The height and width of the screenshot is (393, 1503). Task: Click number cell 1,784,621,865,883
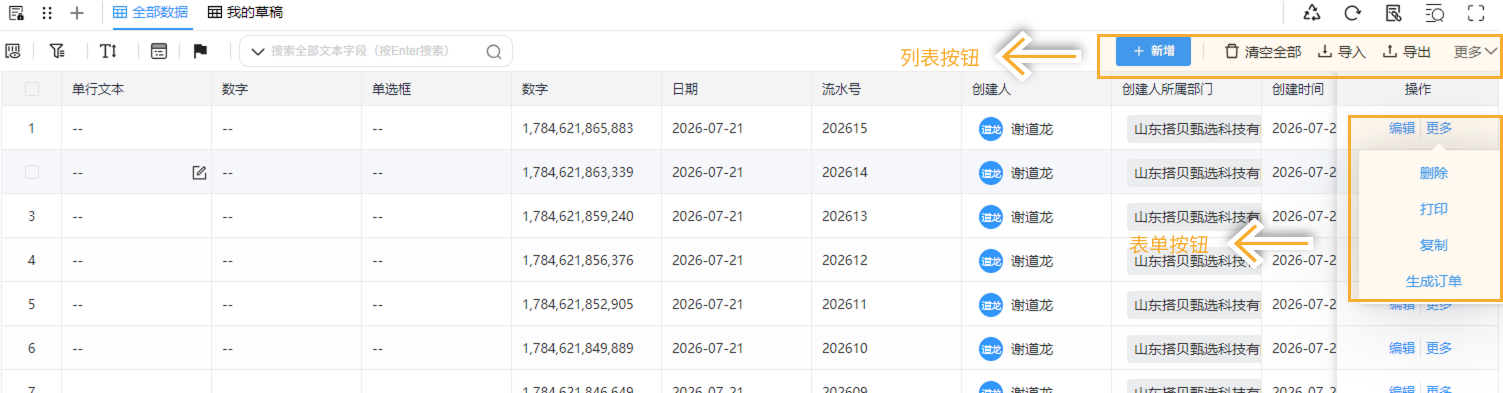(577, 128)
